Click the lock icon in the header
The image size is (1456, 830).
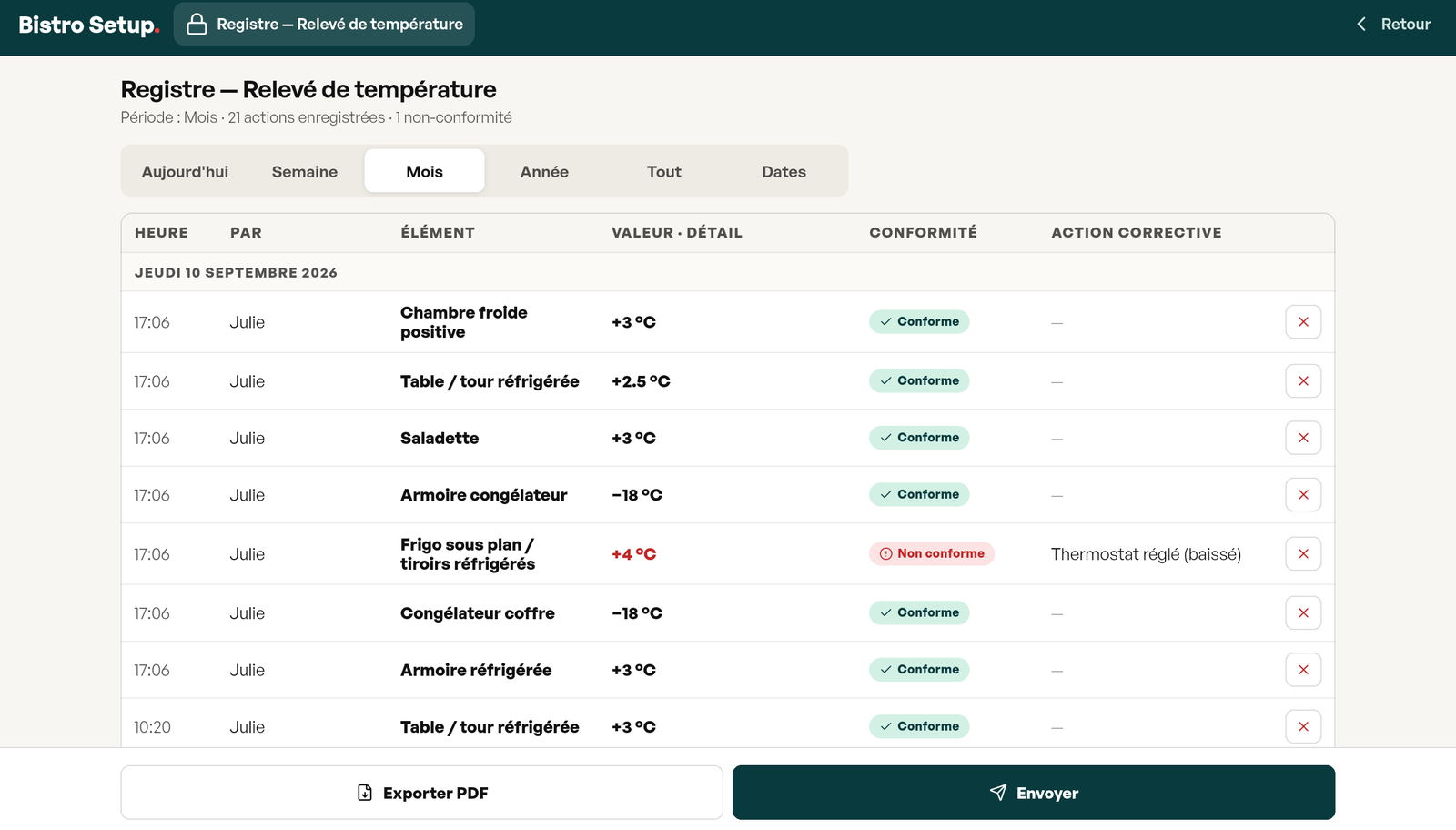(x=197, y=25)
